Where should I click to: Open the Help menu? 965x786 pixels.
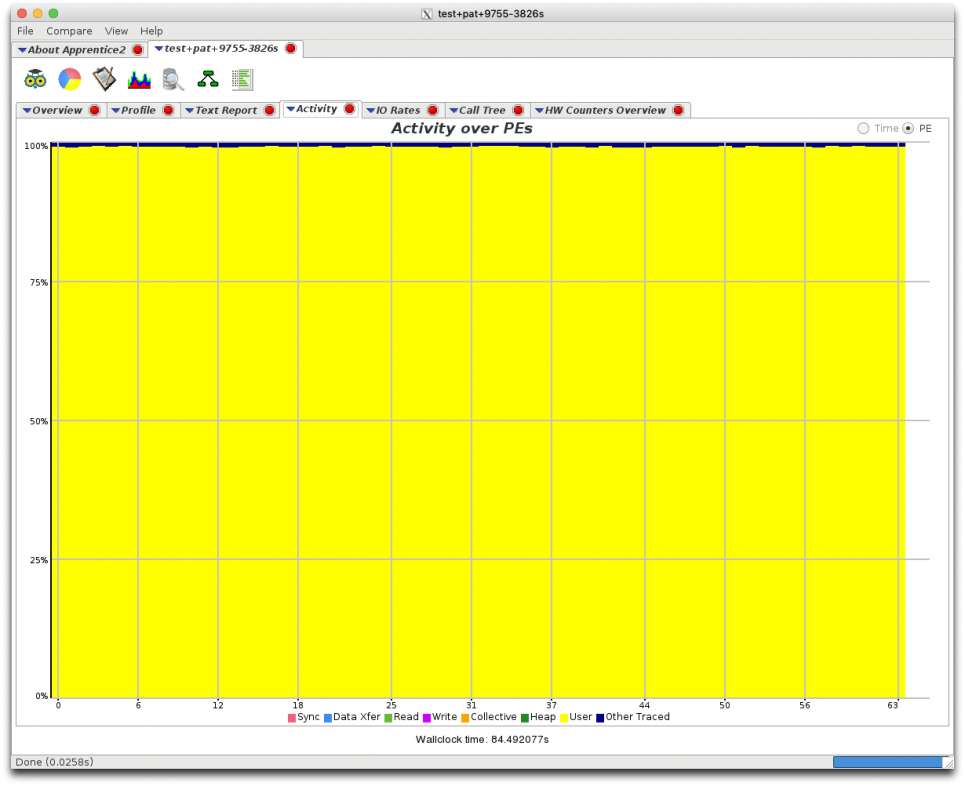click(x=151, y=31)
